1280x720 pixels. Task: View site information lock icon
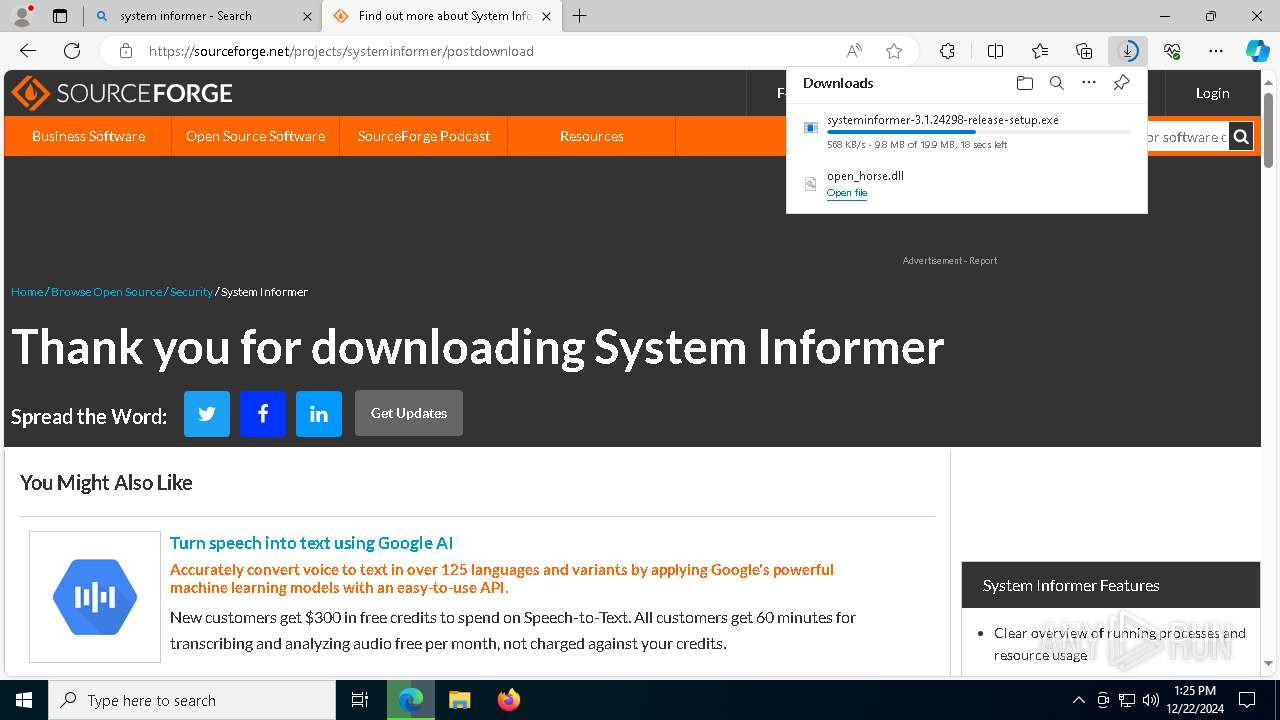pos(125,51)
